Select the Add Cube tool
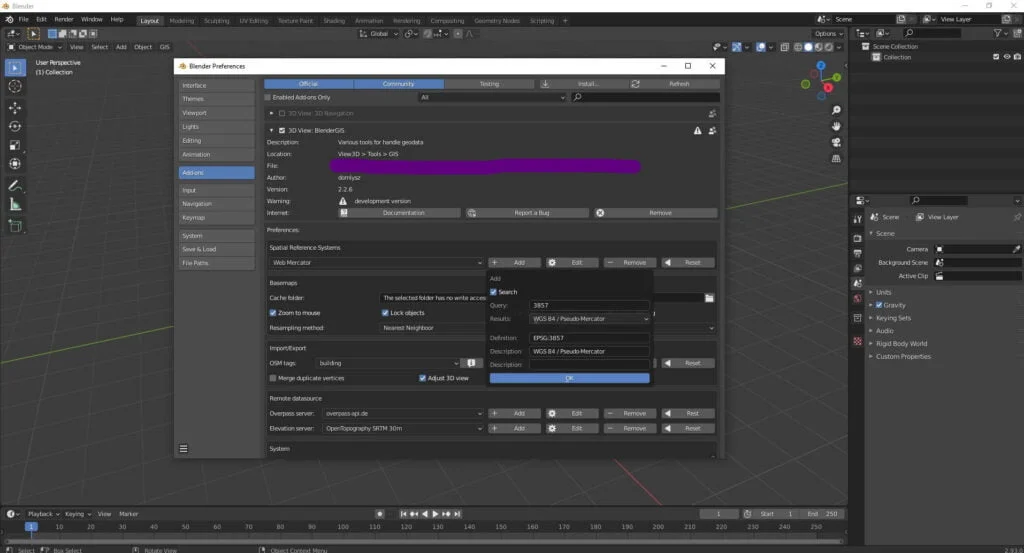Screen dimensions: 1024x553 point(15,226)
